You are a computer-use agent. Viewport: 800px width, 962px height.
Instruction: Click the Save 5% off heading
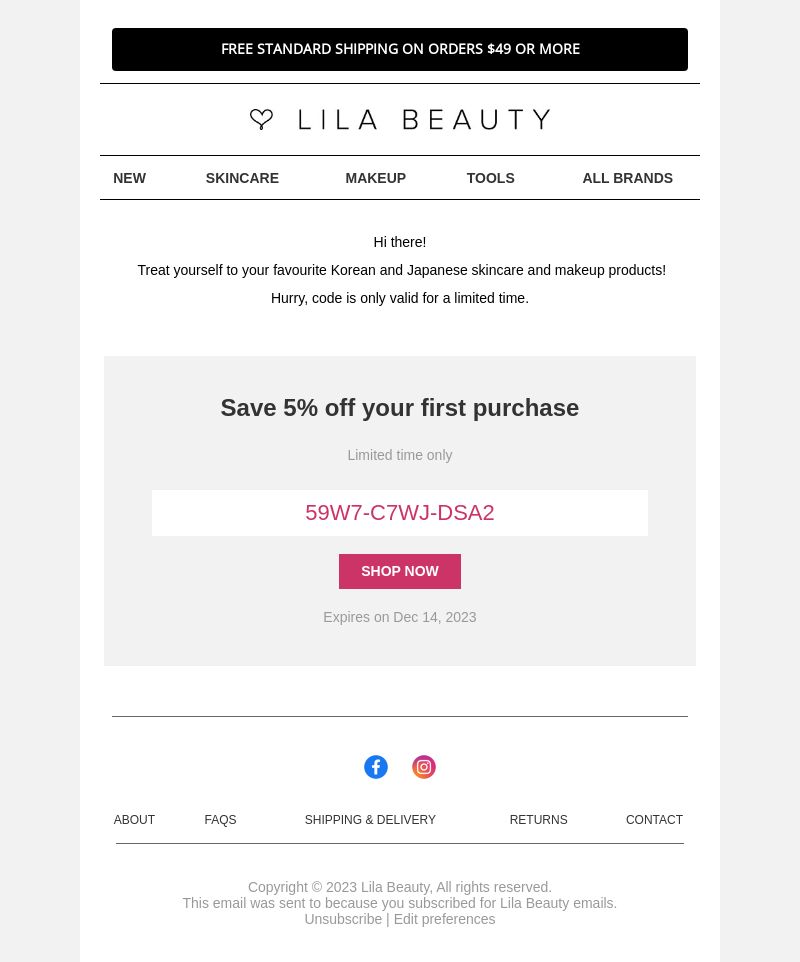[x=400, y=408]
